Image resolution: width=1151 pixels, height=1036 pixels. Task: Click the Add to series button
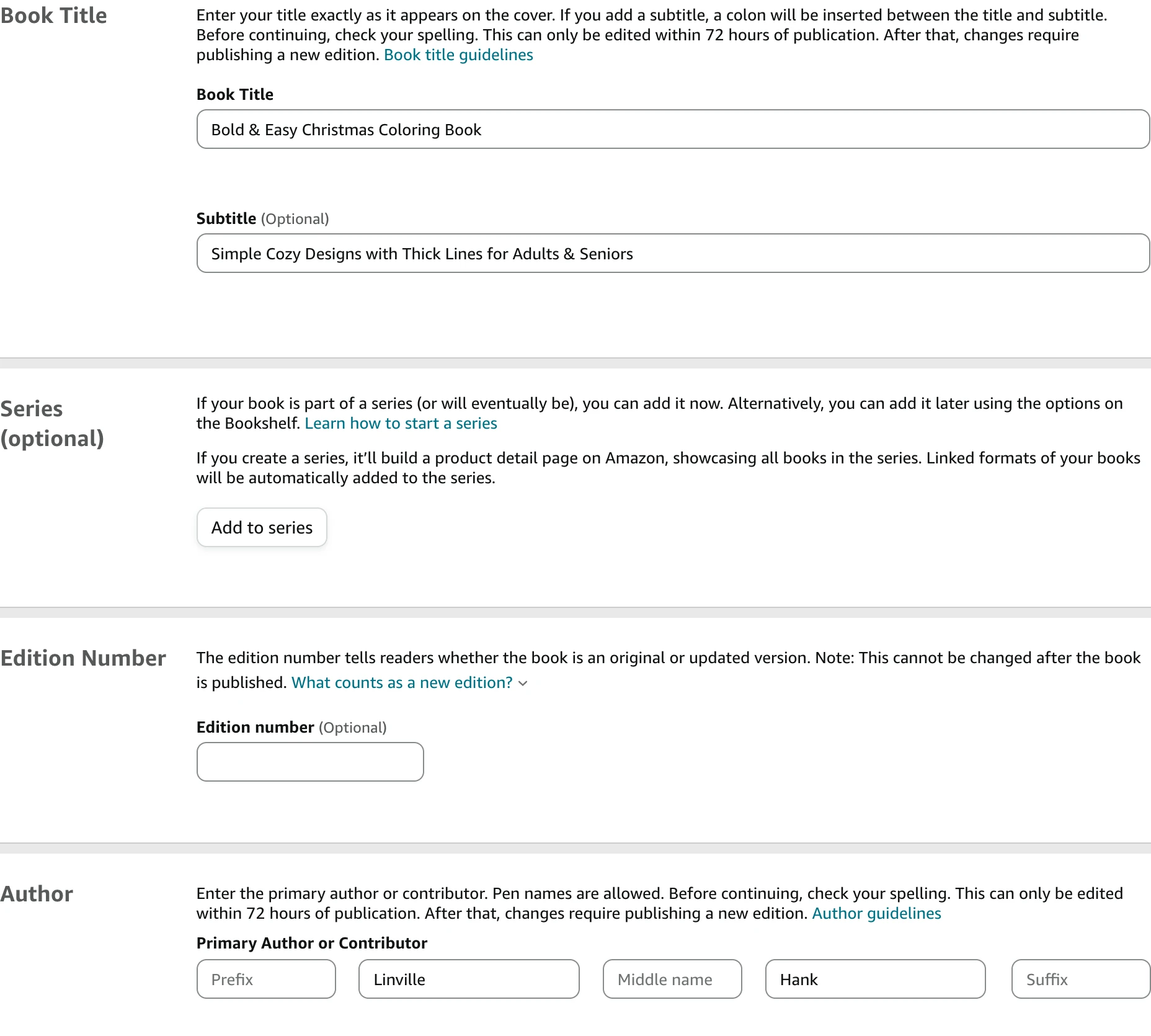coord(262,527)
